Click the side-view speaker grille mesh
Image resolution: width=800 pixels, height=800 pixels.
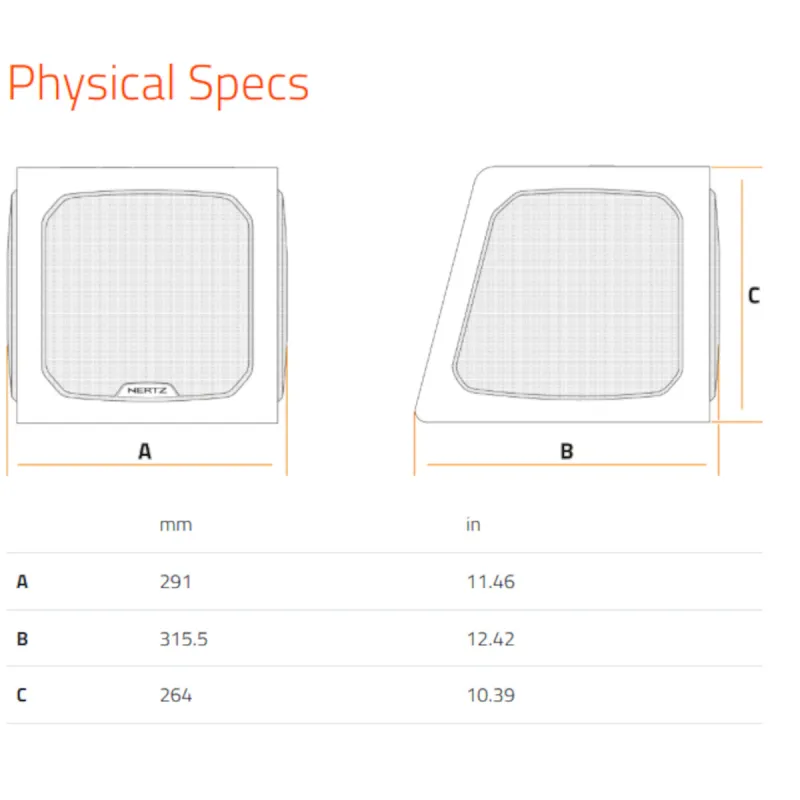pyautogui.click(x=569, y=293)
